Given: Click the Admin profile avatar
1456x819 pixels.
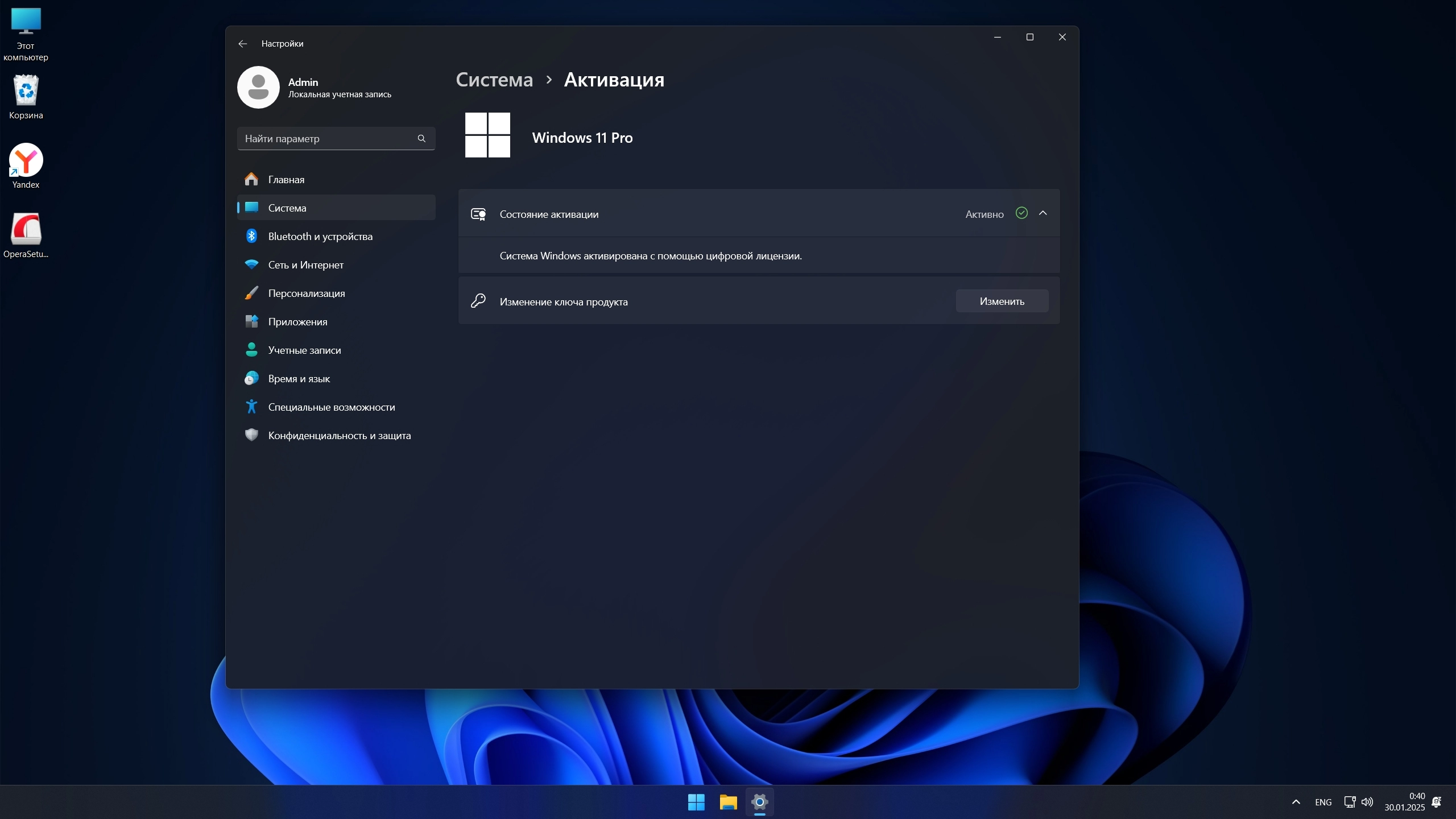Looking at the screenshot, I should 258,88.
